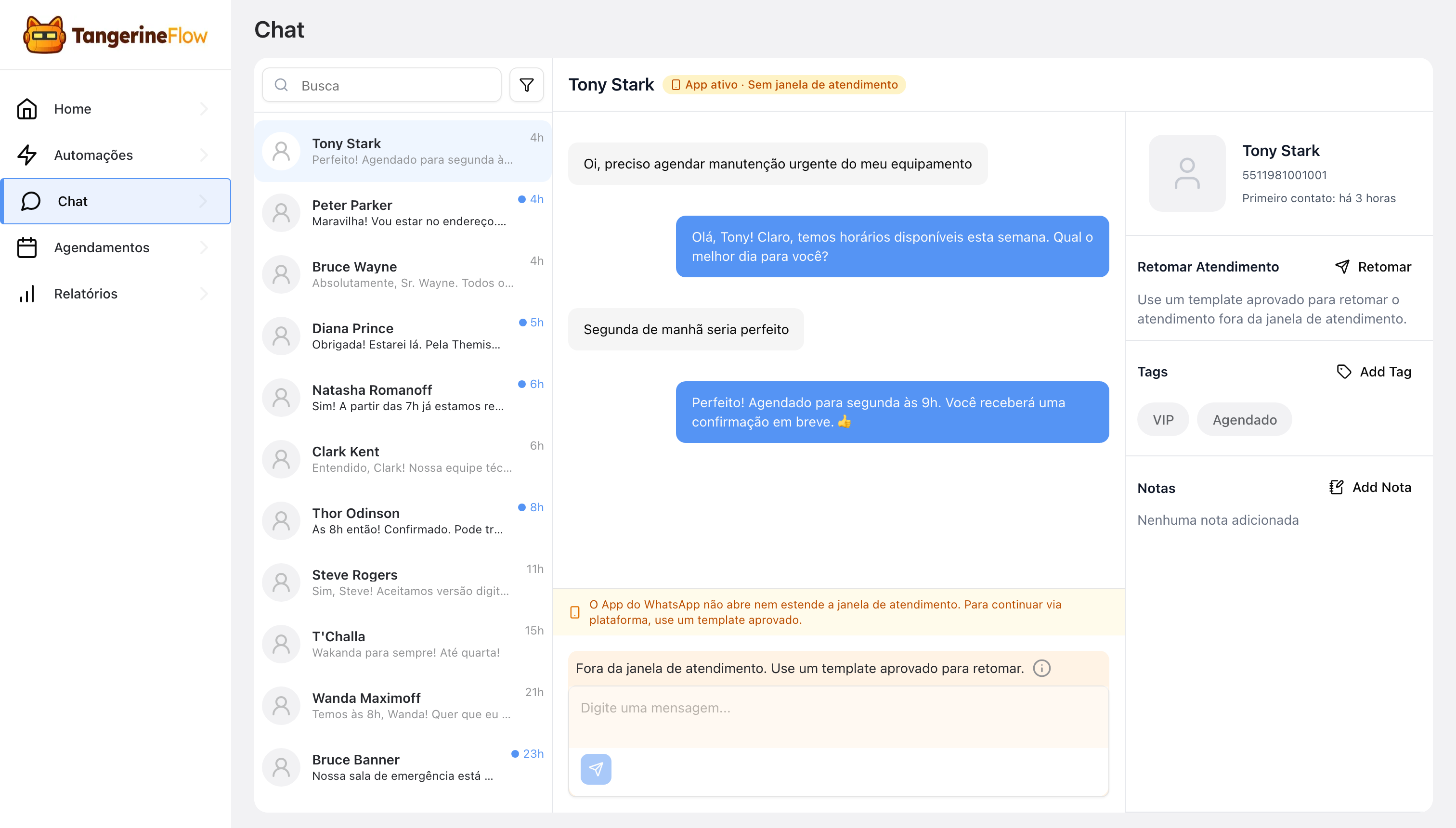
Task: Click the phone icon in the WhatsApp warning banner
Action: [x=575, y=612]
